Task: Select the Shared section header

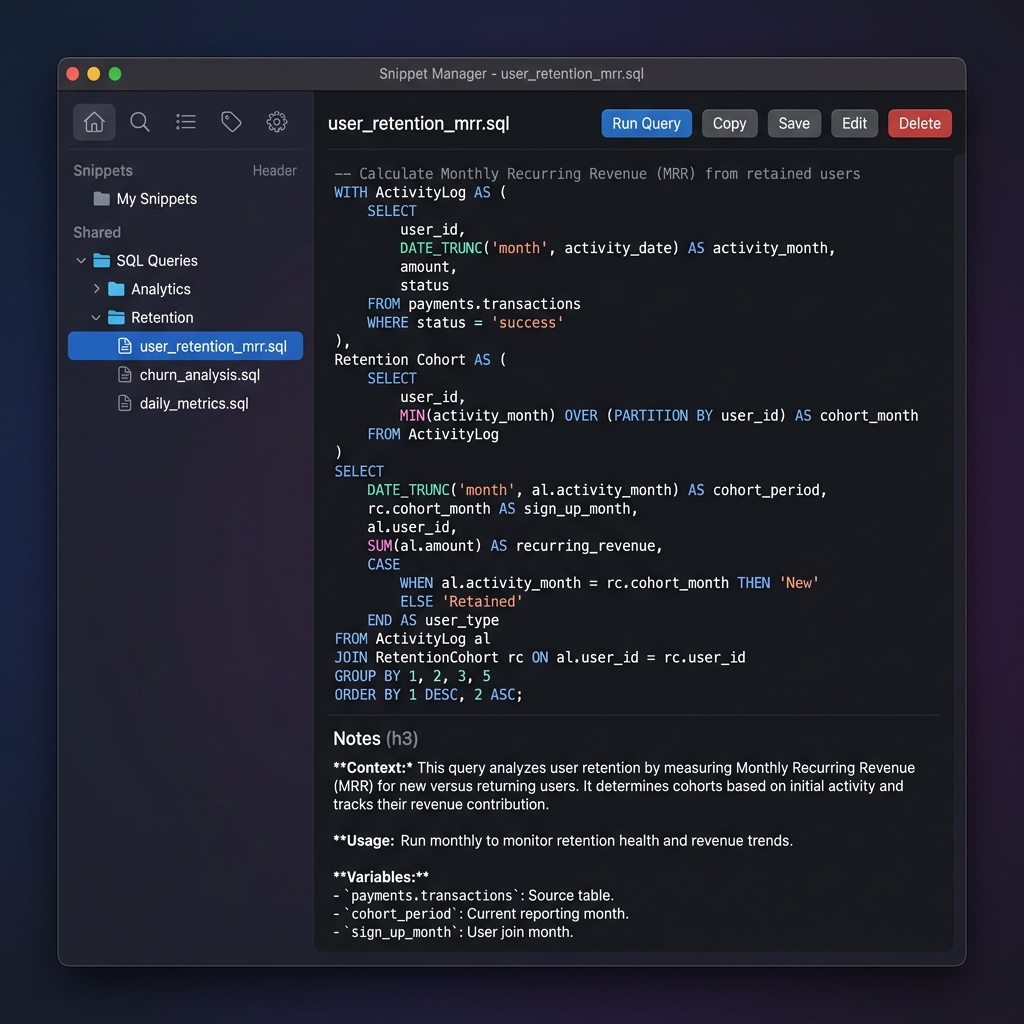Action: coord(96,232)
